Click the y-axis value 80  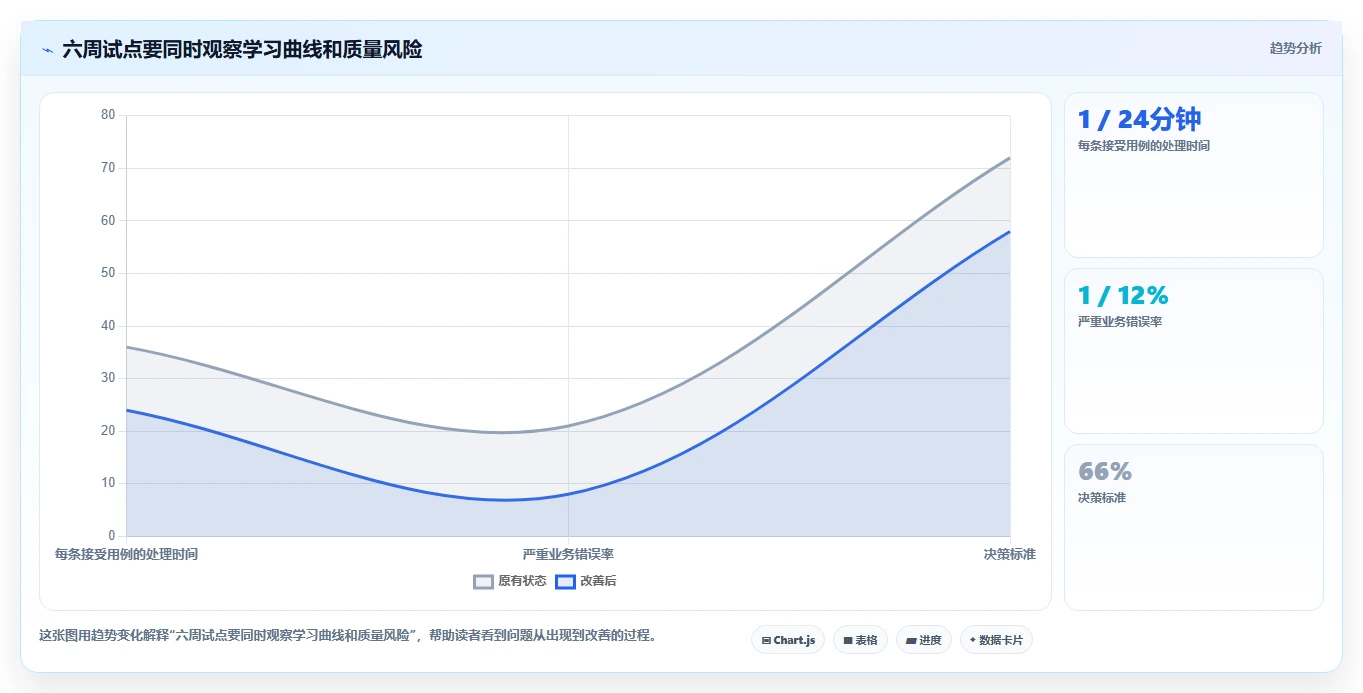click(x=108, y=115)
